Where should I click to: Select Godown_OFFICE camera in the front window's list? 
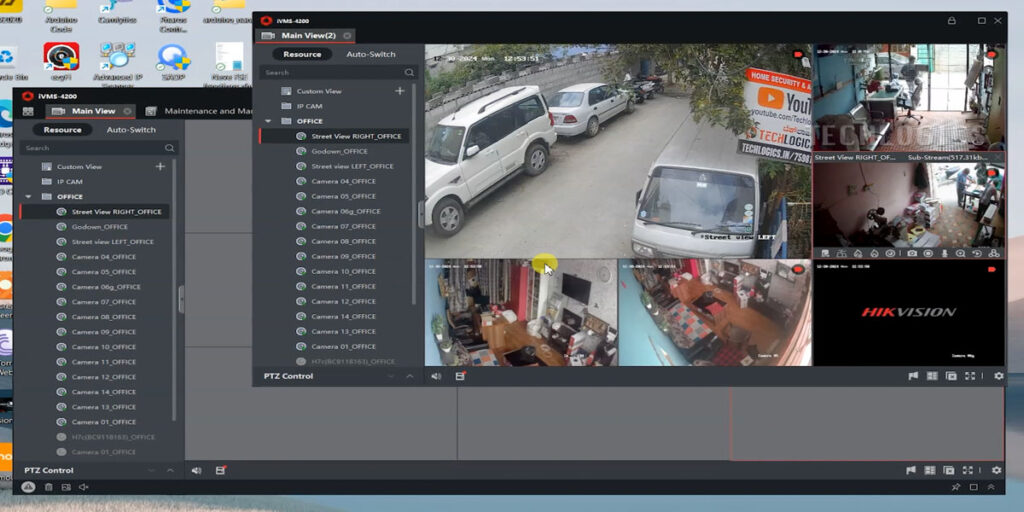[339, 151]
